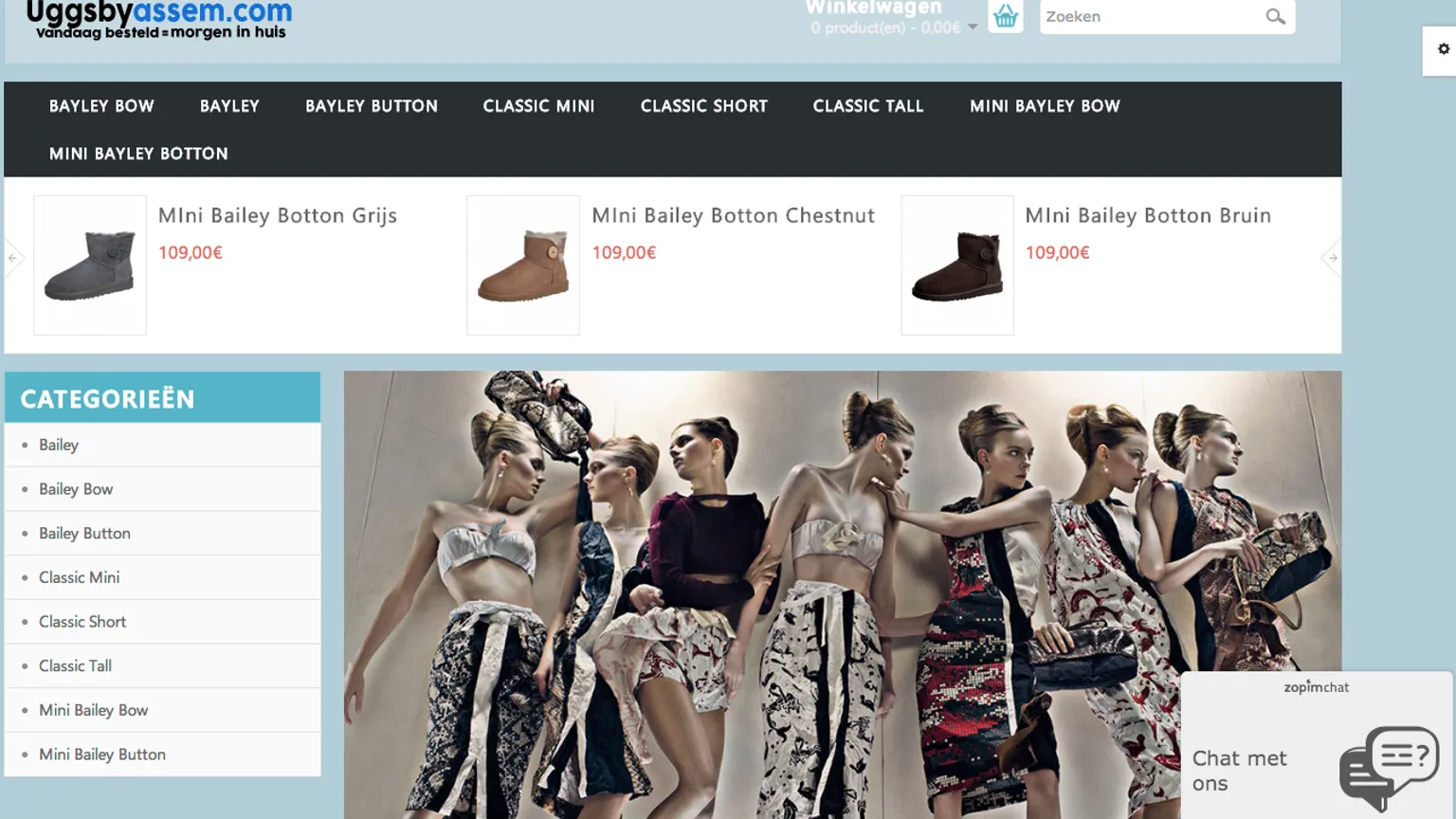
Task: Open Mini Bayley Botton menu entry
Action: 138,154
